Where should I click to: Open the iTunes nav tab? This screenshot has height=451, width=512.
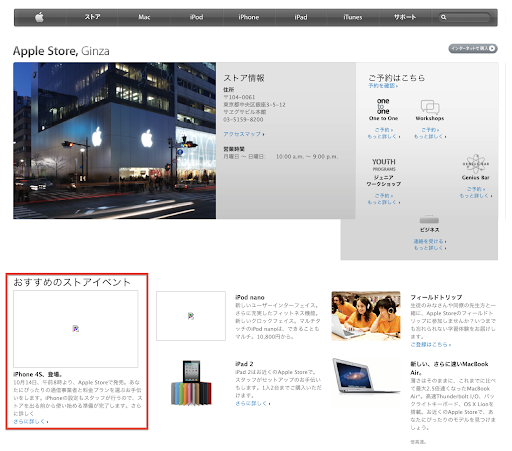[x=353, y=17]
